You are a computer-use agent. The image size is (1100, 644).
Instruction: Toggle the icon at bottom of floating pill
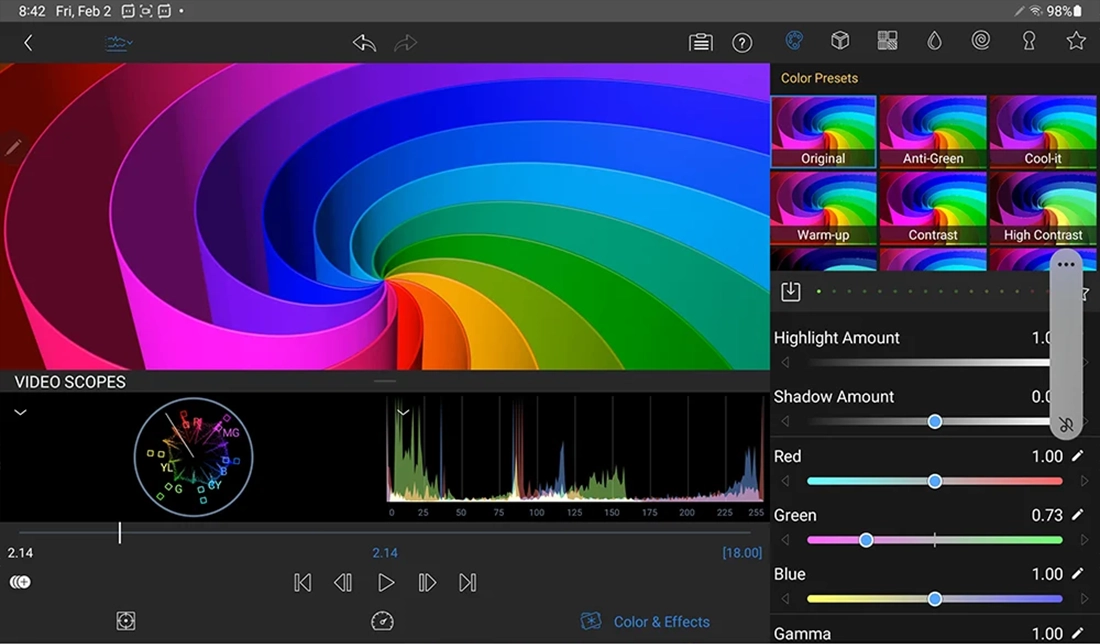pyautogui.click(x=1066, y=424)
